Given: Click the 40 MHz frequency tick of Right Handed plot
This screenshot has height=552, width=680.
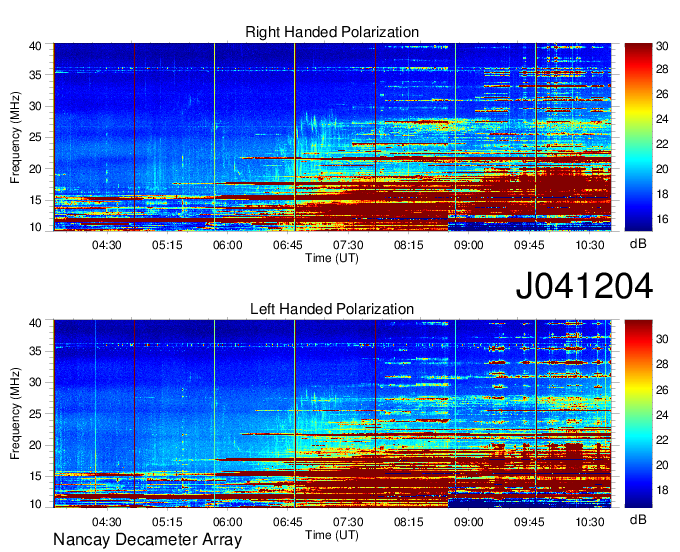Looking at the screenshot, I should tap(35, 46).
